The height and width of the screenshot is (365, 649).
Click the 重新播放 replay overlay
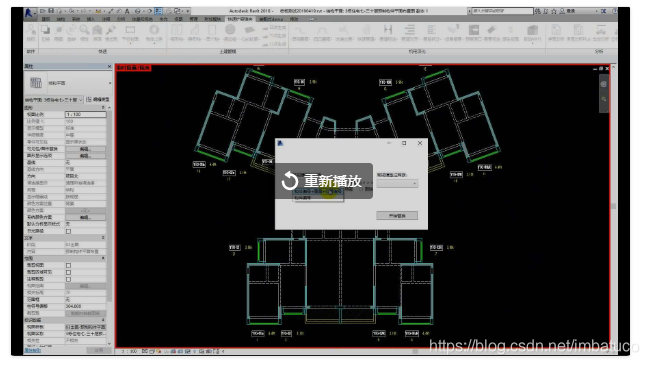324,181
